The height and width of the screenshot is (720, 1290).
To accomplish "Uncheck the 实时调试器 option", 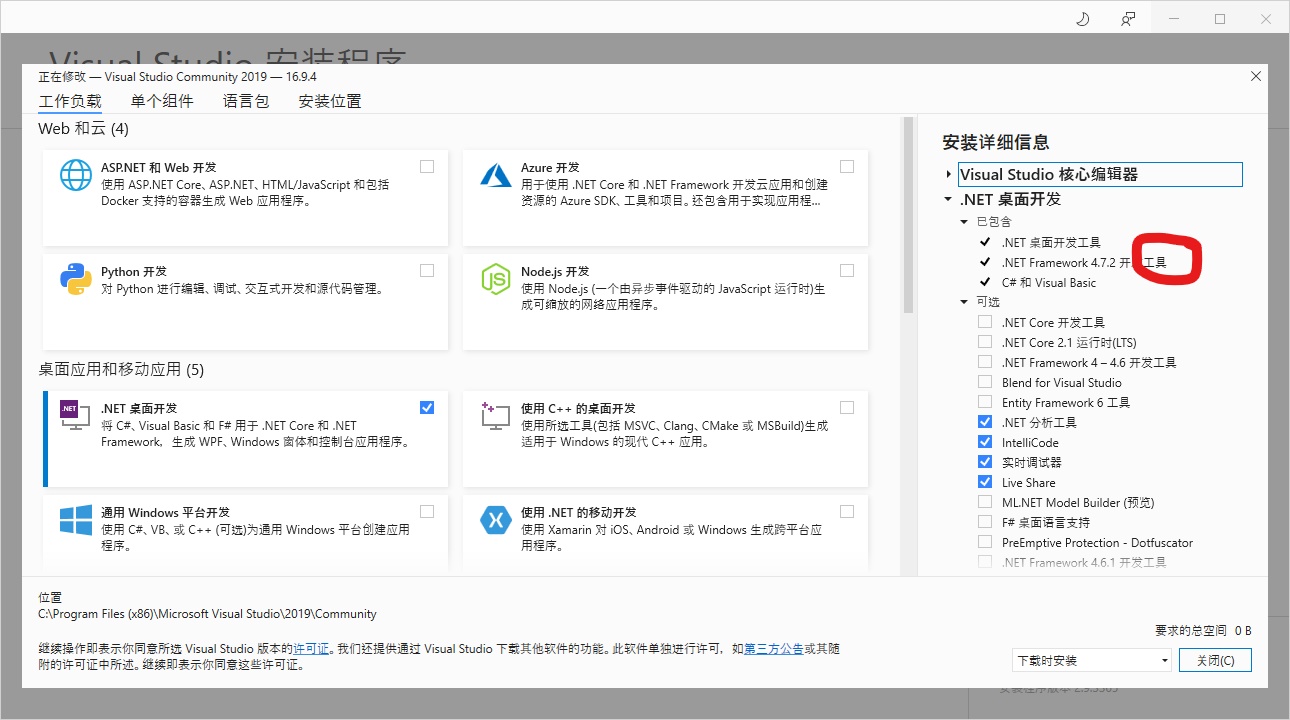I will [x=985, y=462].
